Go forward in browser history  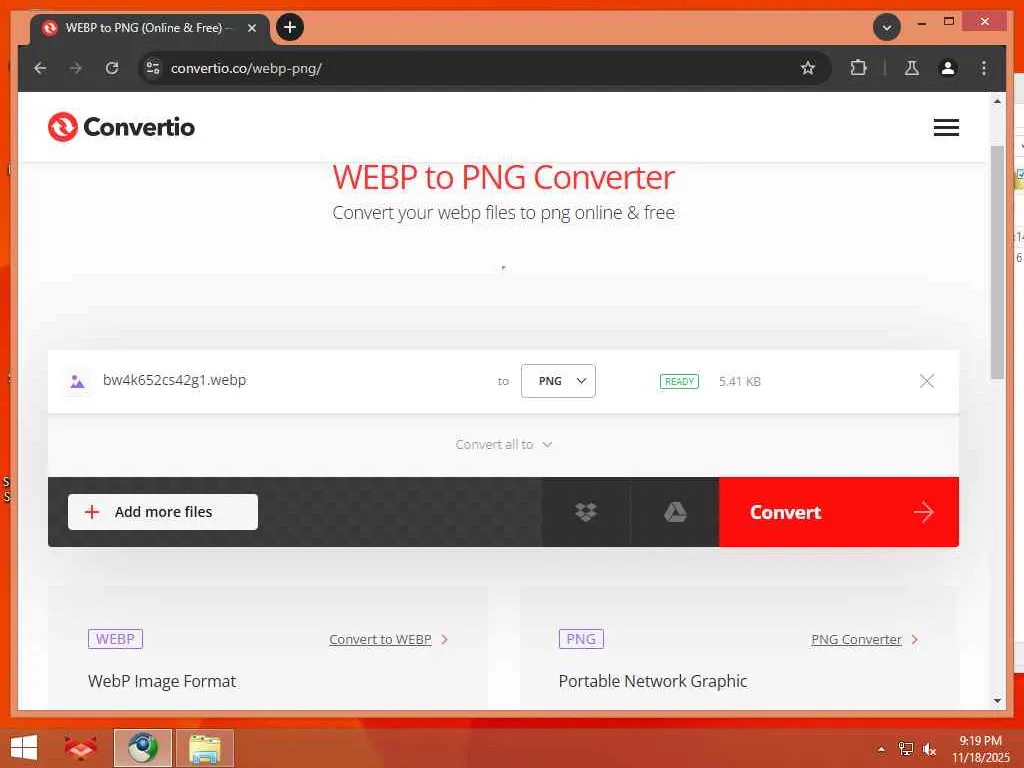(x=76, y=68)
